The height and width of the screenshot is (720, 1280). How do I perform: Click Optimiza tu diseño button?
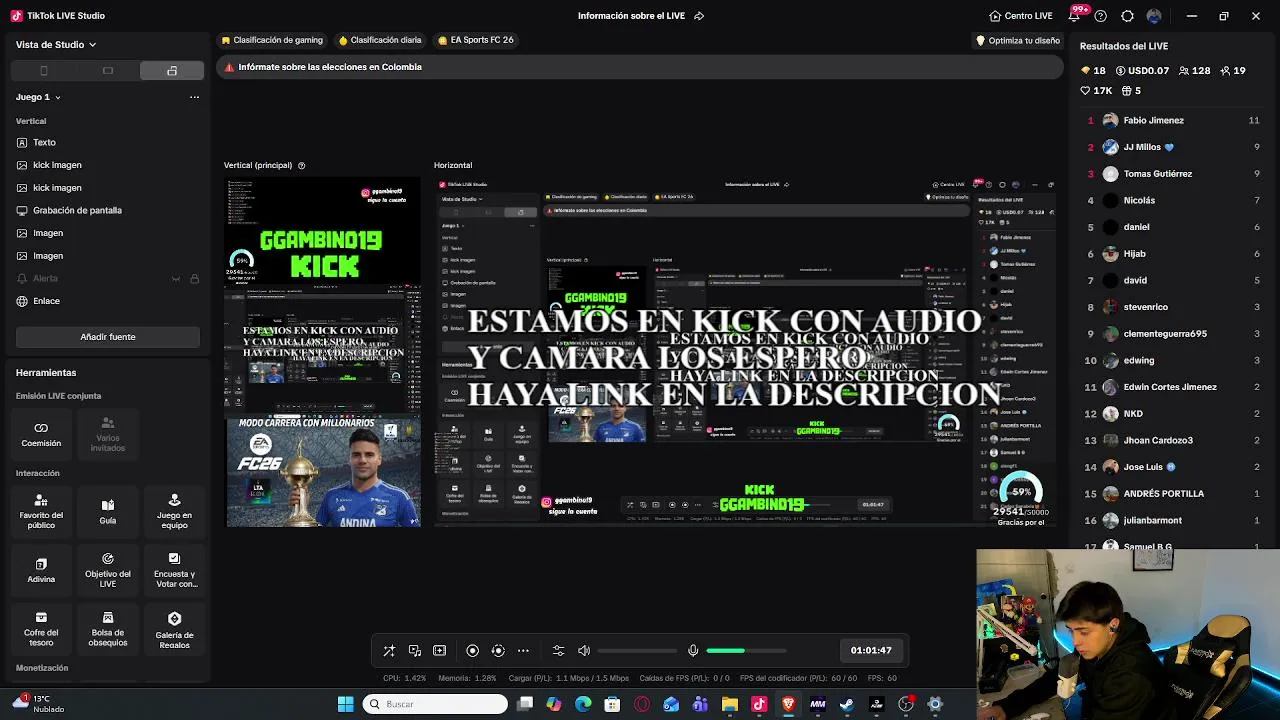click(x=1018, y=41)
